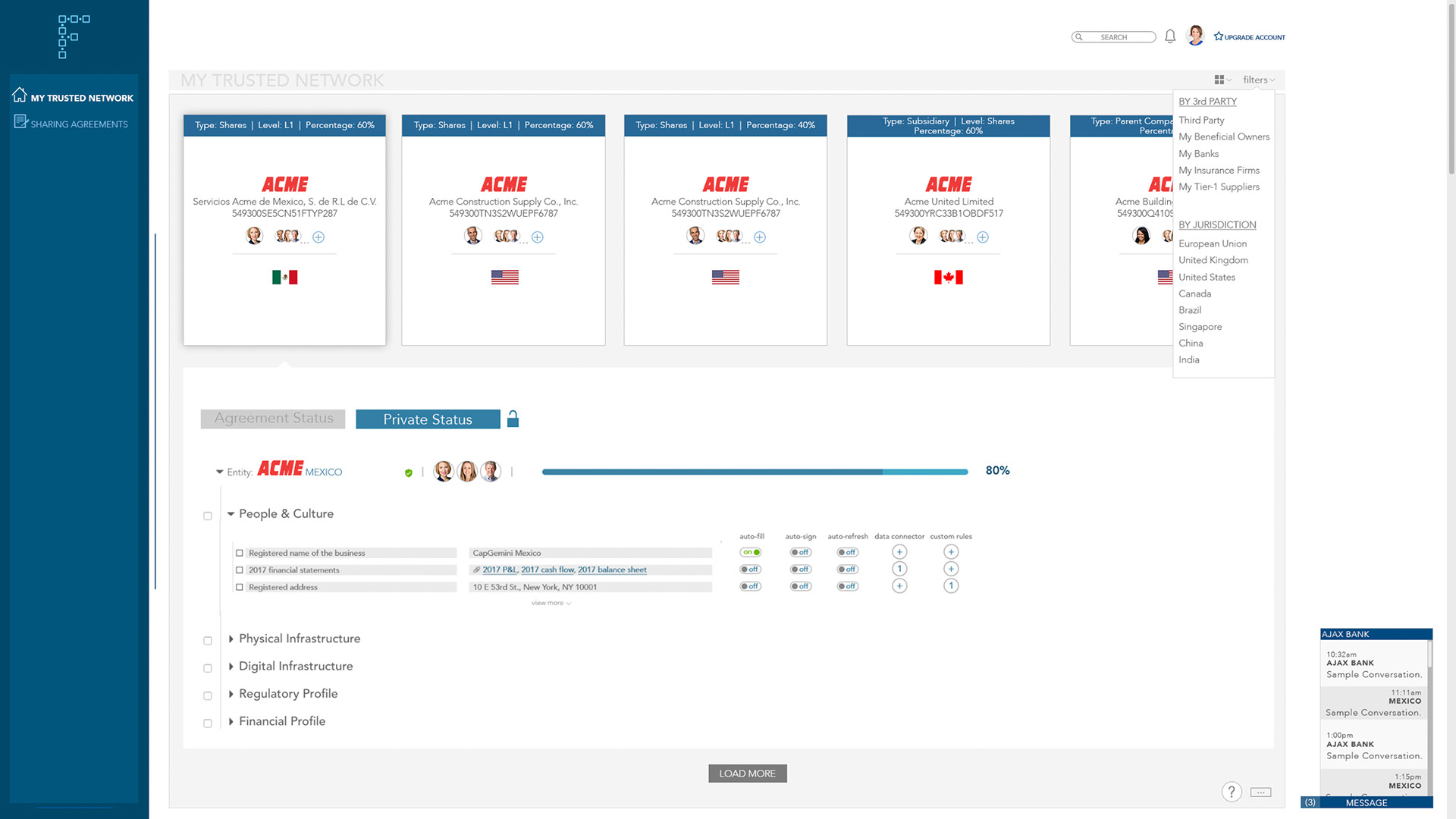
Task: Open the filters dropdown
Action: point(1258,80)
